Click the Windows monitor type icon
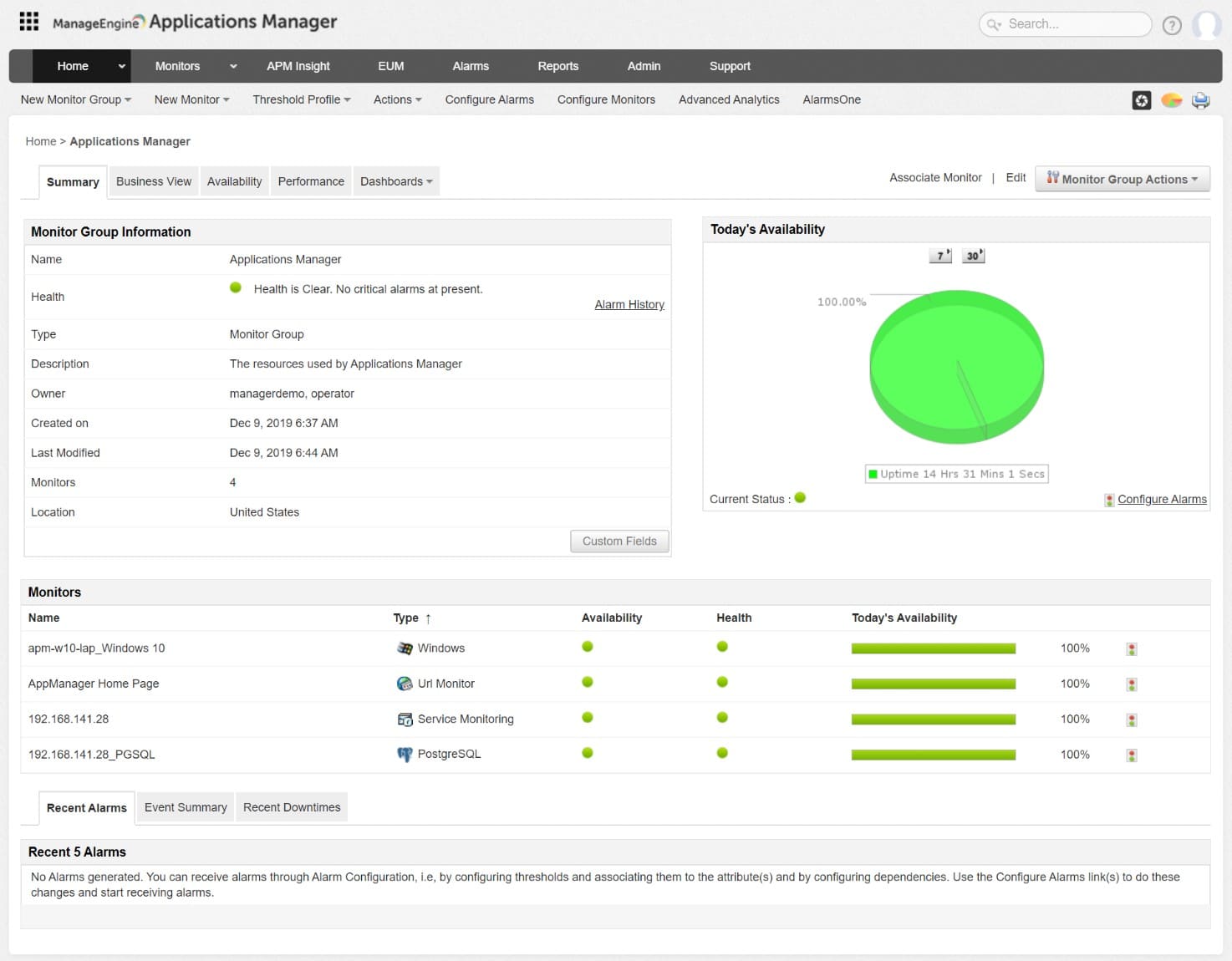This screenshot has width=1232, height=961. 405,648
